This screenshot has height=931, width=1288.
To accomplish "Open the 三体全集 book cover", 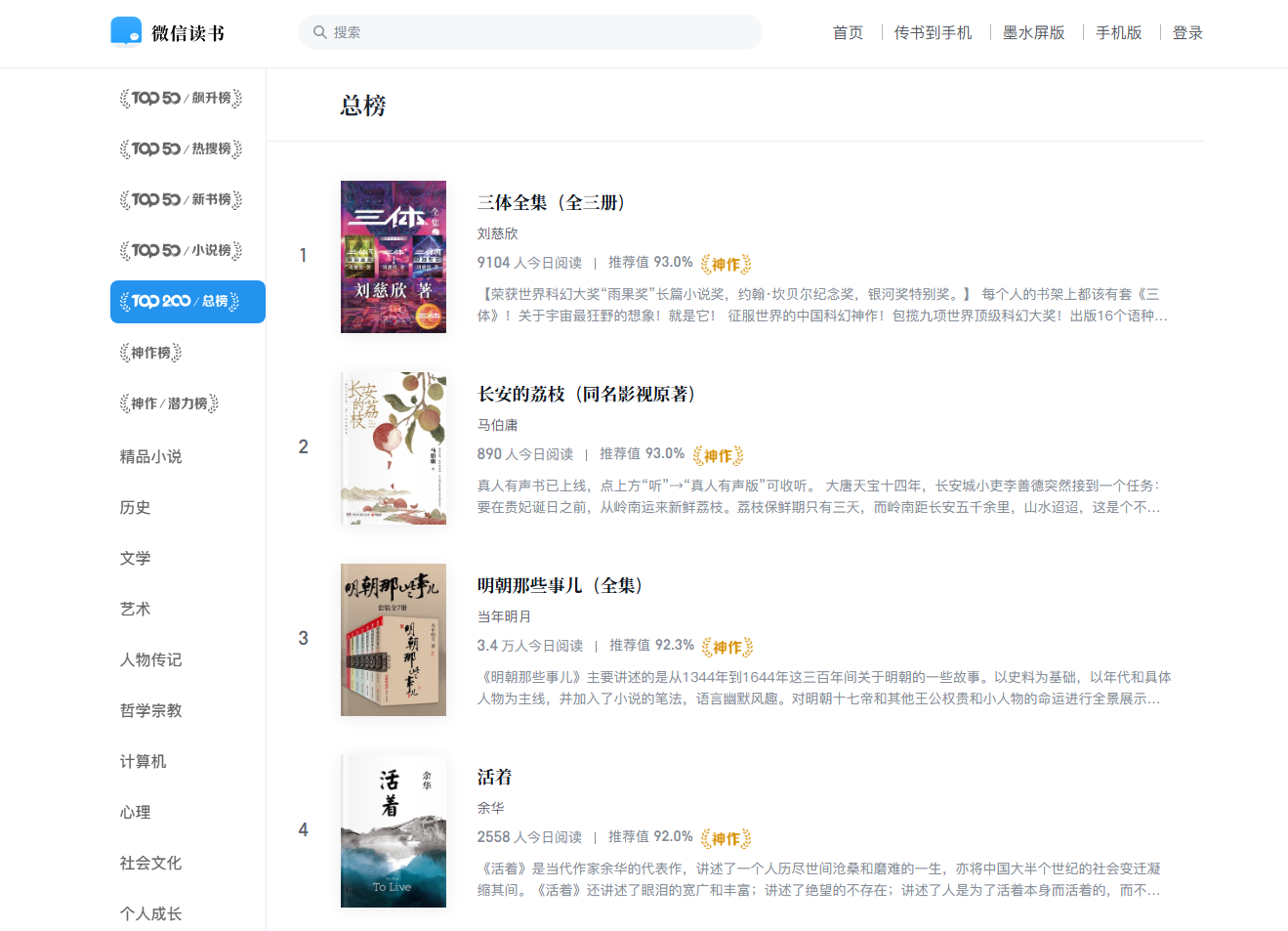I will click(x=394, y=257).
